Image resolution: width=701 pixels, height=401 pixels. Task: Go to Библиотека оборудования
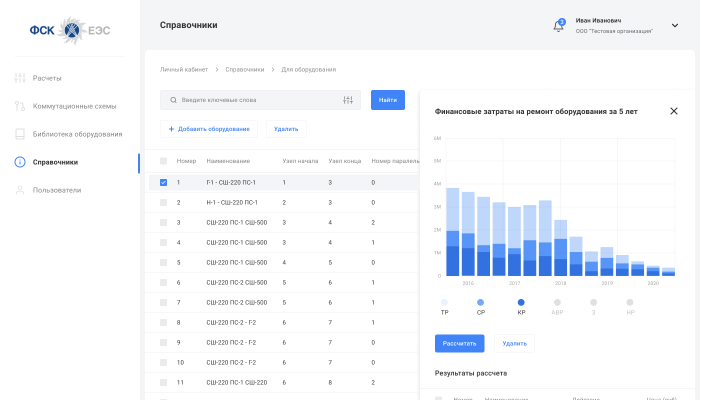click(77, 134)
